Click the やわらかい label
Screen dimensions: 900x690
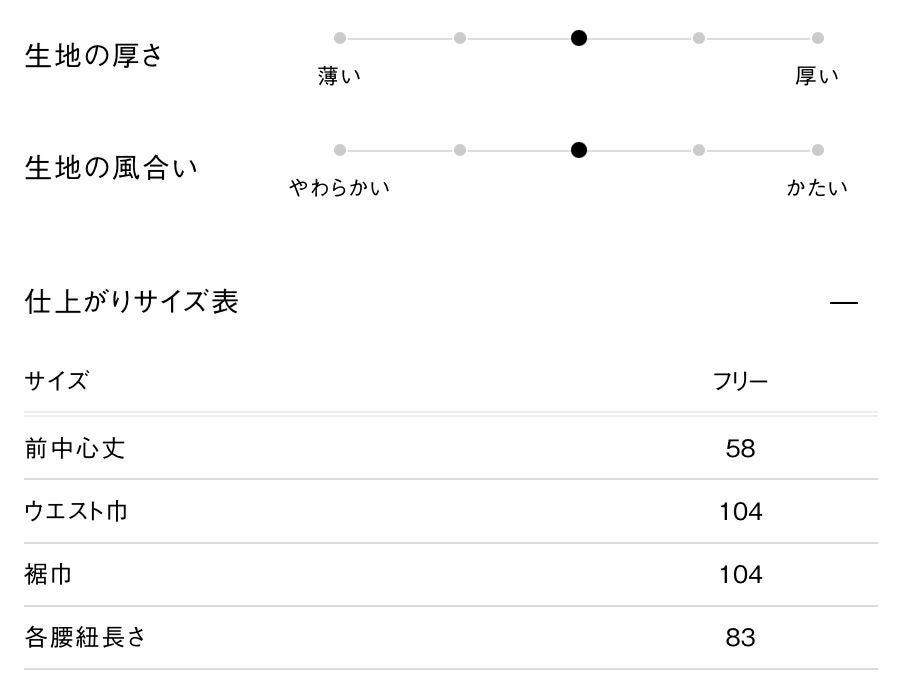click(340, 188)
